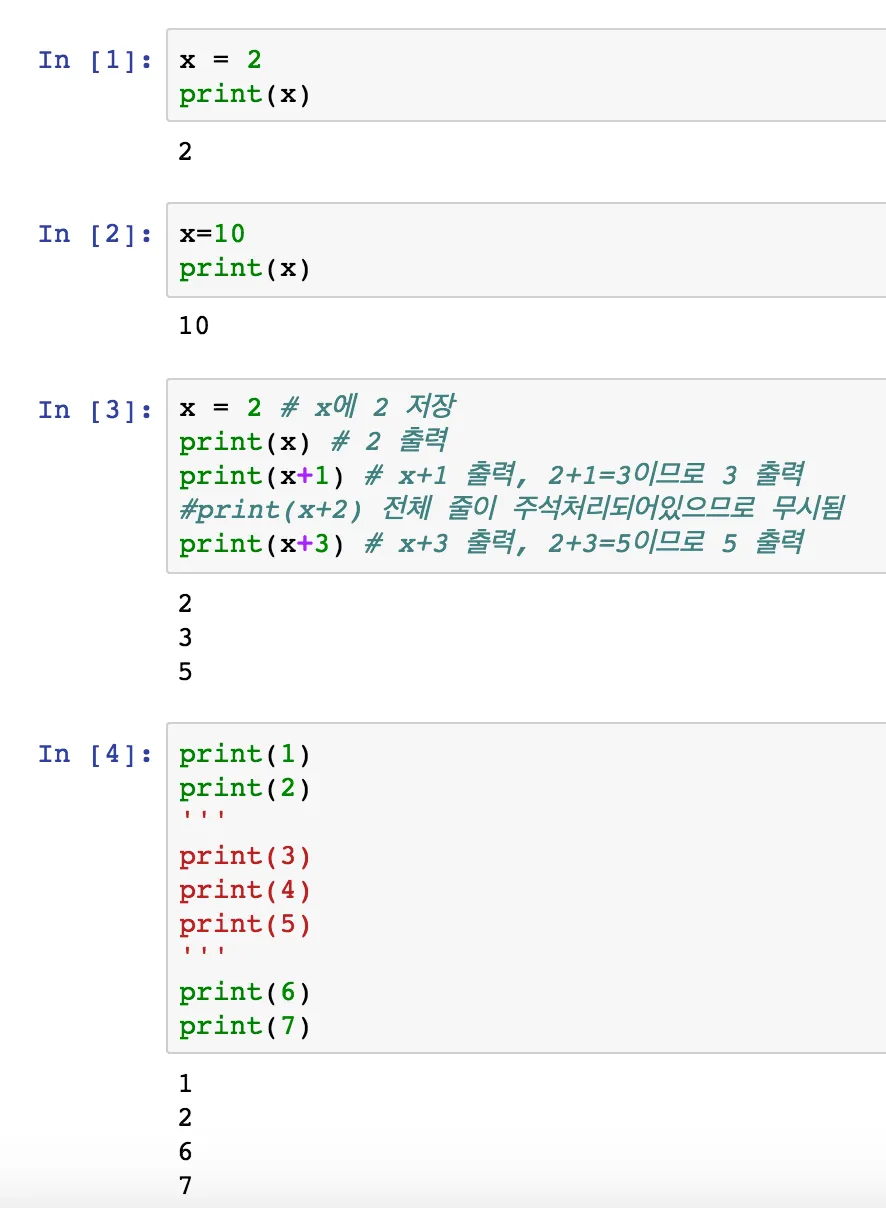This screenshot has height=1208, width=886.
Task: Click the red 'print(5)' line
Action: tap(245, 924)
